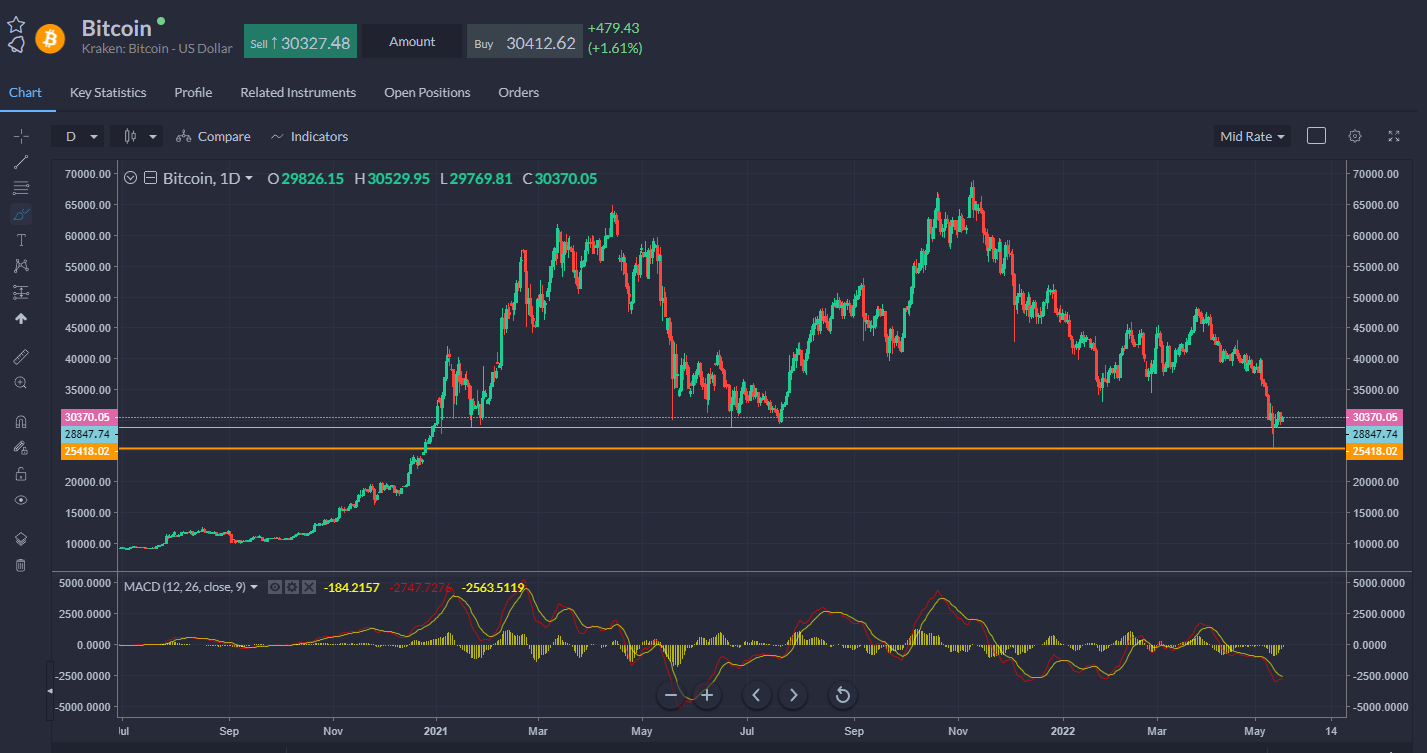The width and height of the screenshot is (1427, 753).
Task: Select the highlighted brush drawing tool
Action: pyautogui.click(x=21, y=214)
